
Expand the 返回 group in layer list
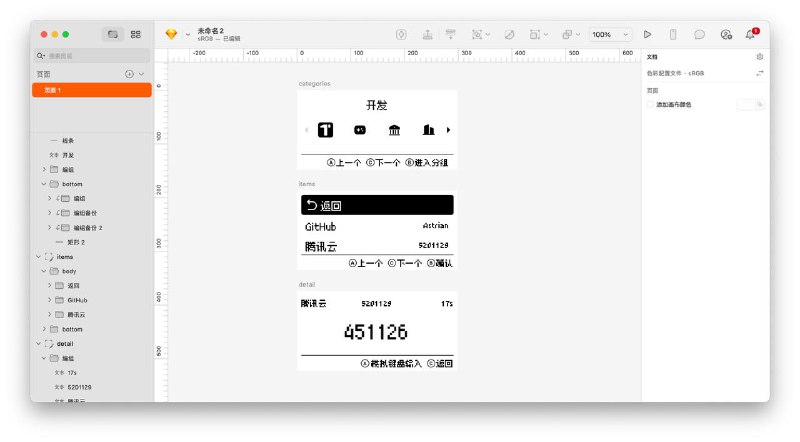tap(49, 285)
